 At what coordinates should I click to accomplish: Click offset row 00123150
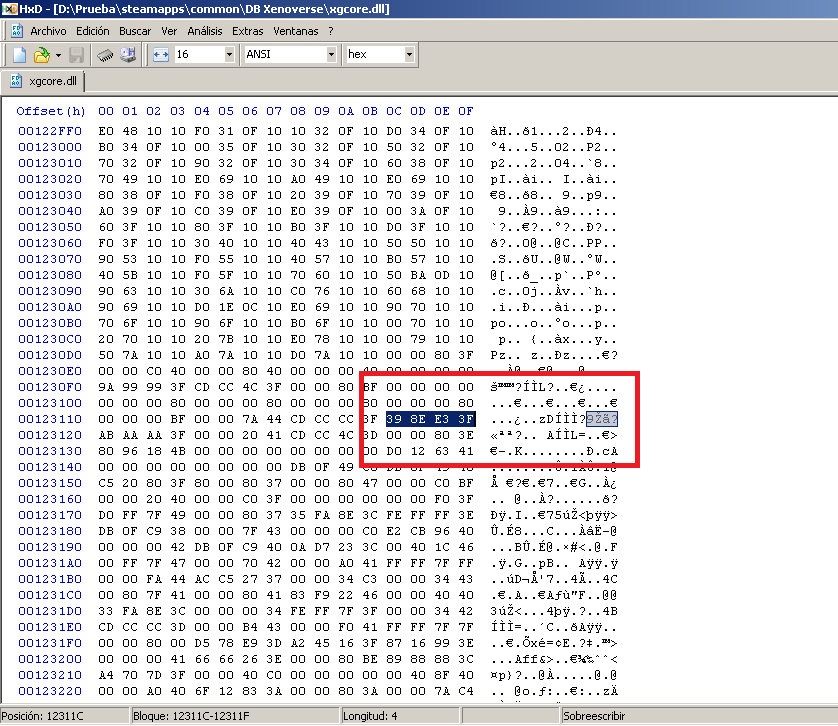coord(50,483)
